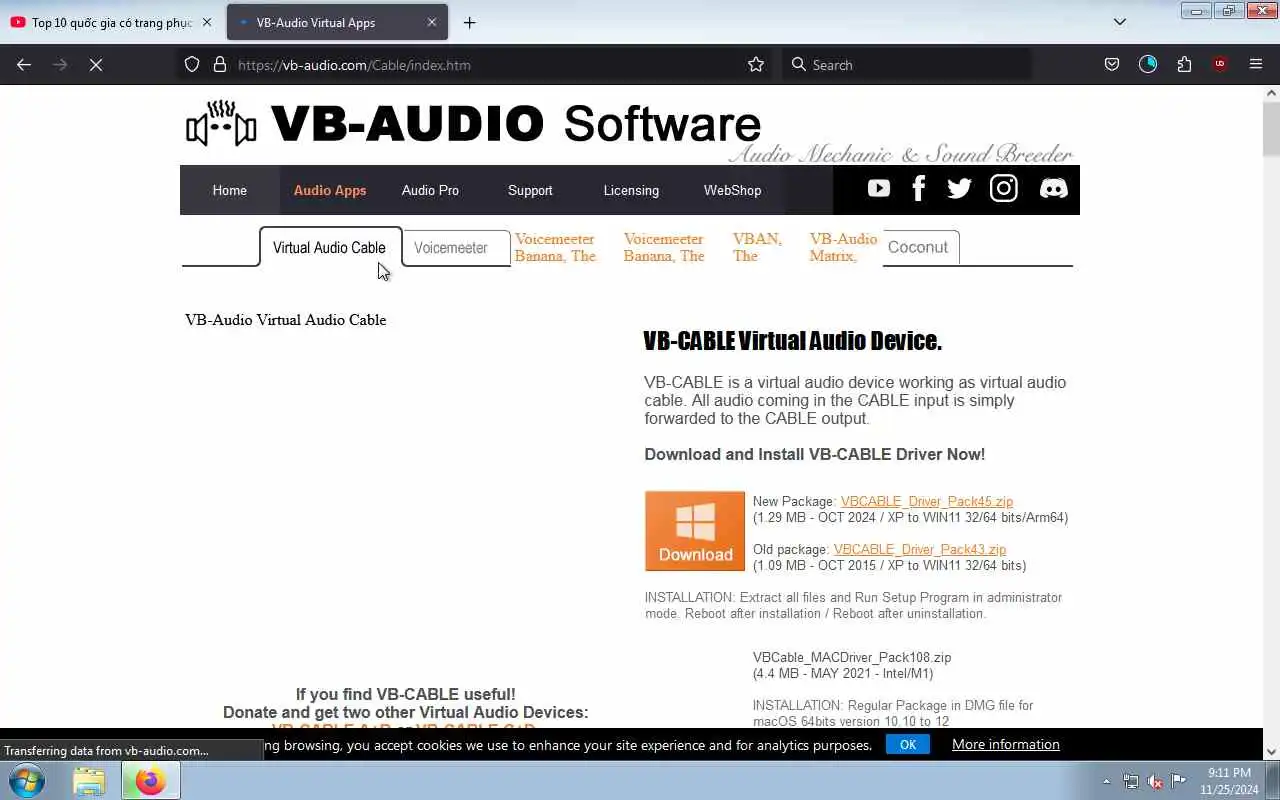Viewport: 1280px width, 800px height.
Task: Open the VBAN tab link
Action: point(757,247)
